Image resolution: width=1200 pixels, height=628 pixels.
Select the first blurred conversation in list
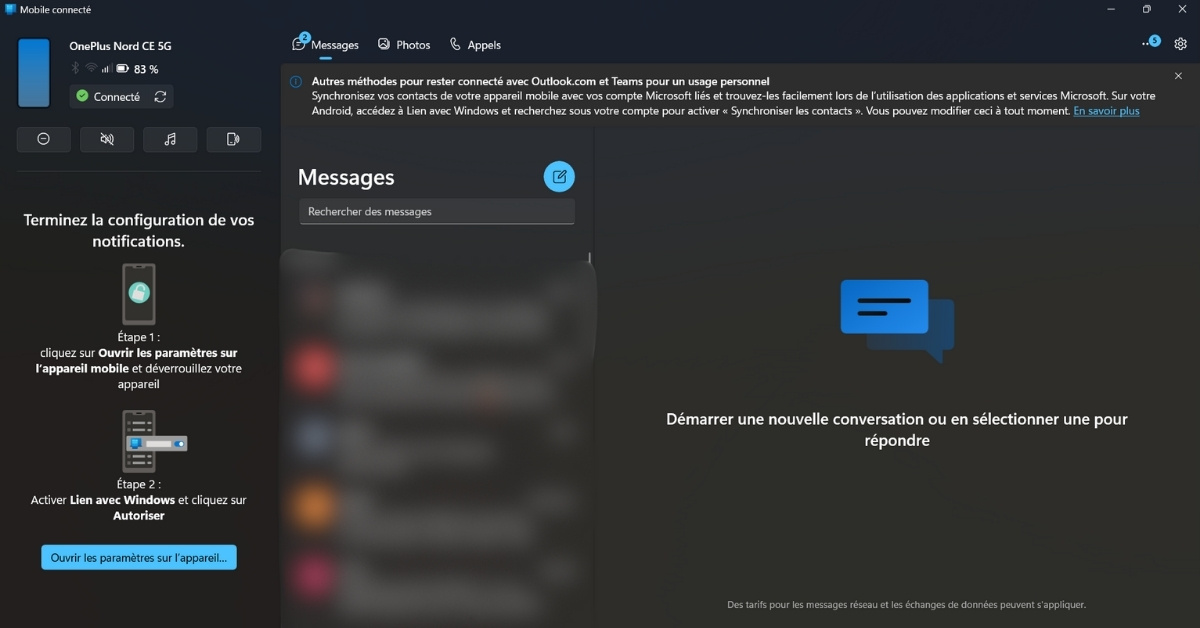click(435, 305)
